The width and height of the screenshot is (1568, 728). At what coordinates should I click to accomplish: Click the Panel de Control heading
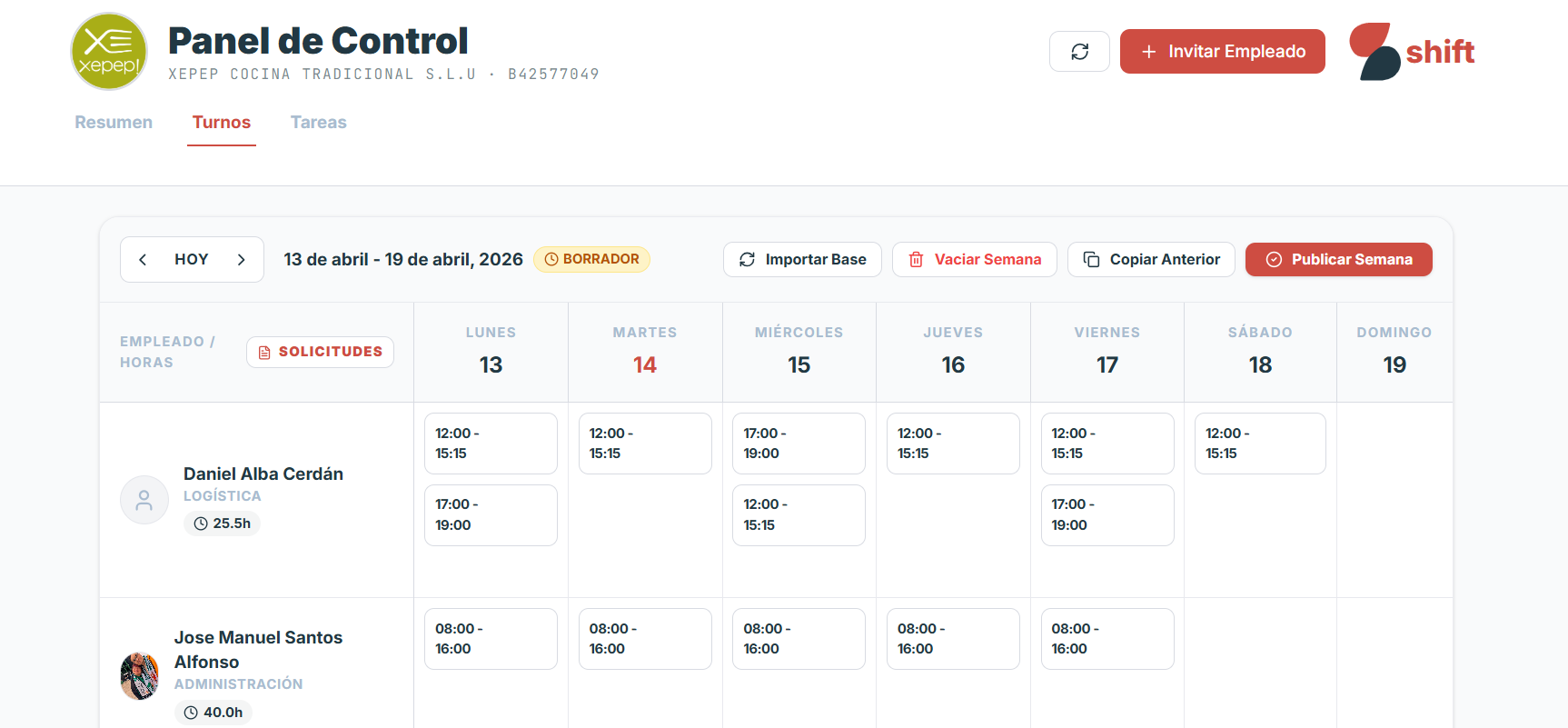click(318, 41)
